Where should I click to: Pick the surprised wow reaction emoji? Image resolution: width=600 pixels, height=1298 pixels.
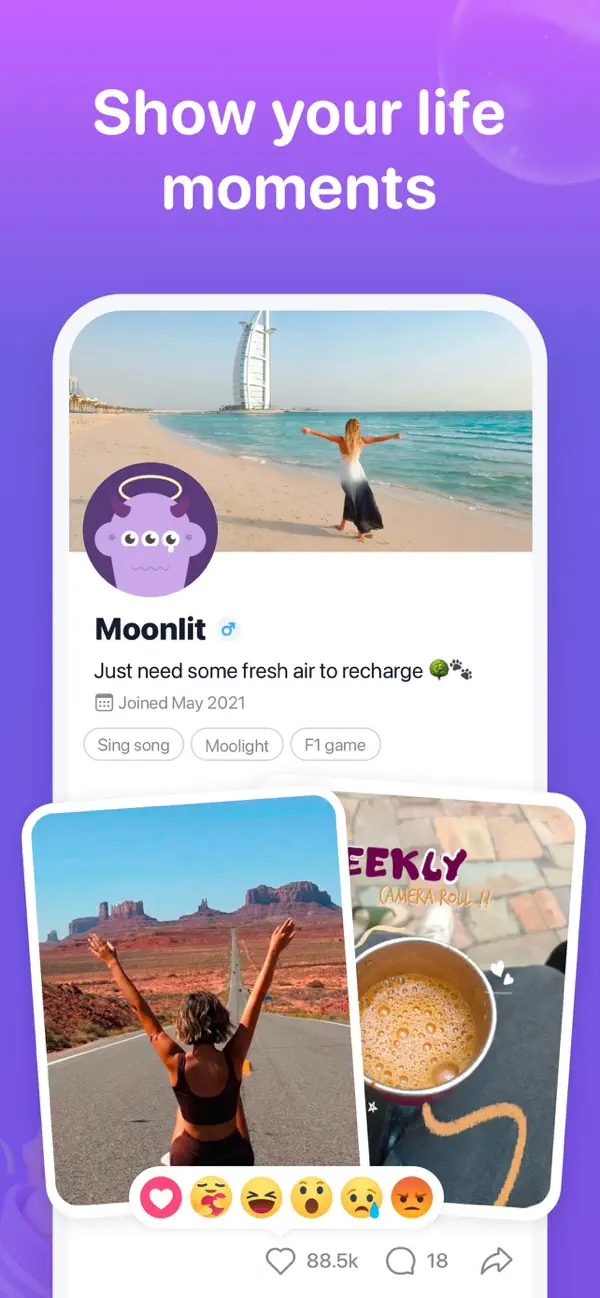point(311,1197)
